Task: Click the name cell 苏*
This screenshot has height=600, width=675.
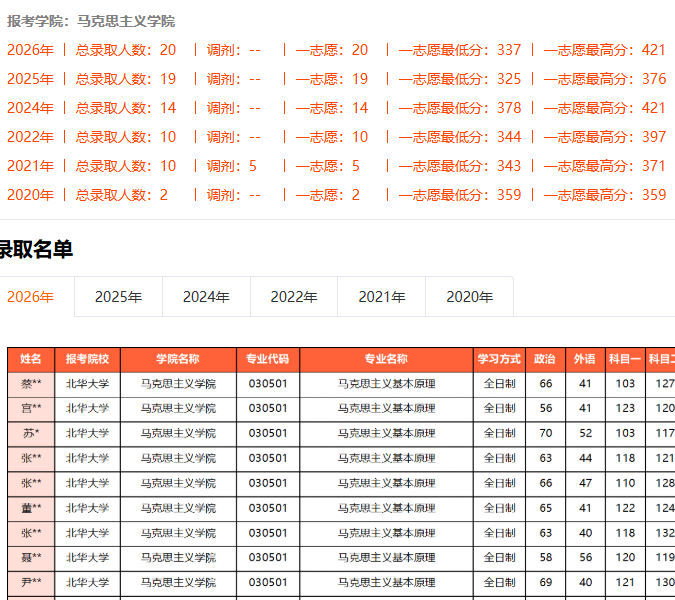Action: [31, 433]
